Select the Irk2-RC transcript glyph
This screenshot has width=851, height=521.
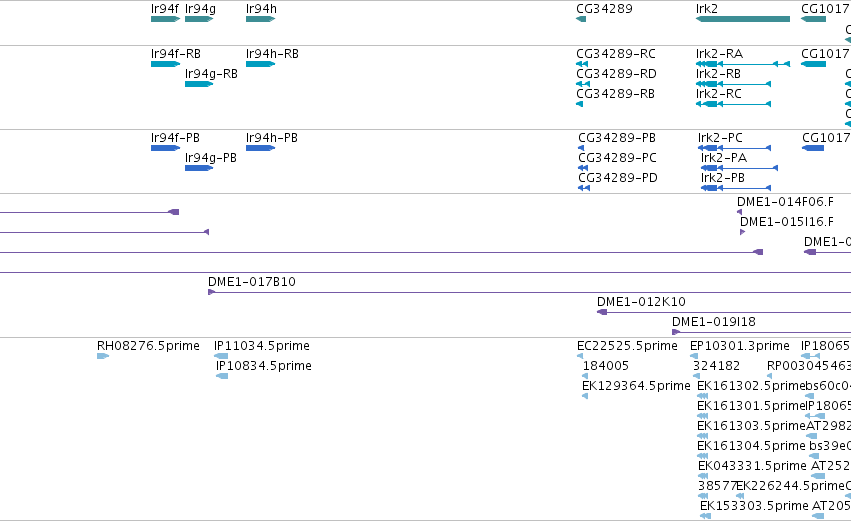coord(733,104)
